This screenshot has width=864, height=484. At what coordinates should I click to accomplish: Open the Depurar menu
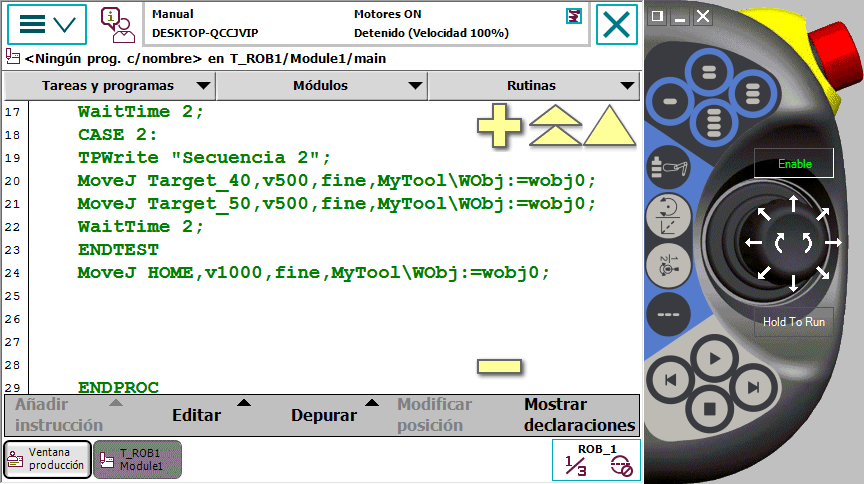tap(324, 415)
